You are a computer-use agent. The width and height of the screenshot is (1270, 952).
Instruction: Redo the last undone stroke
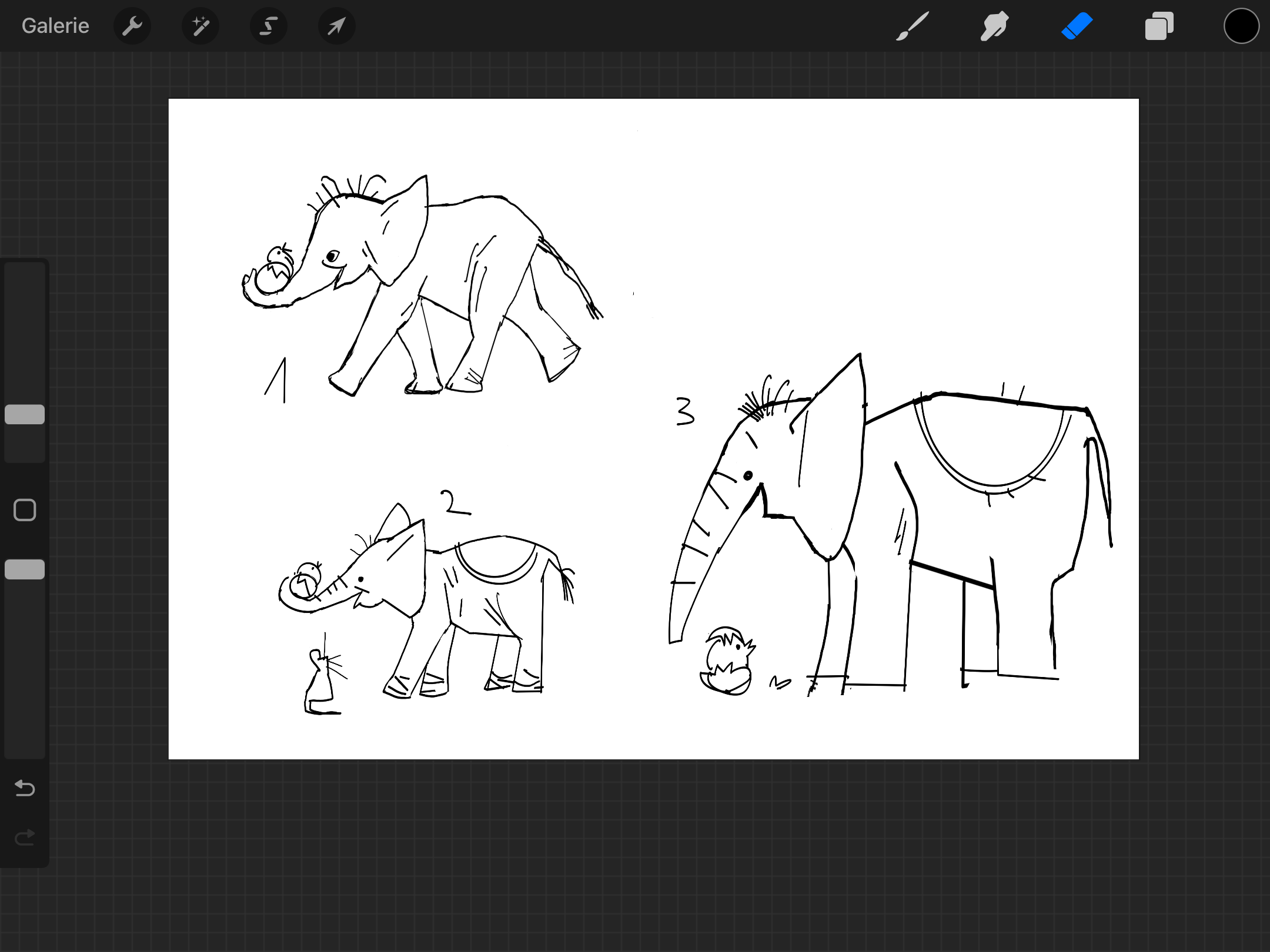(25, 837)
